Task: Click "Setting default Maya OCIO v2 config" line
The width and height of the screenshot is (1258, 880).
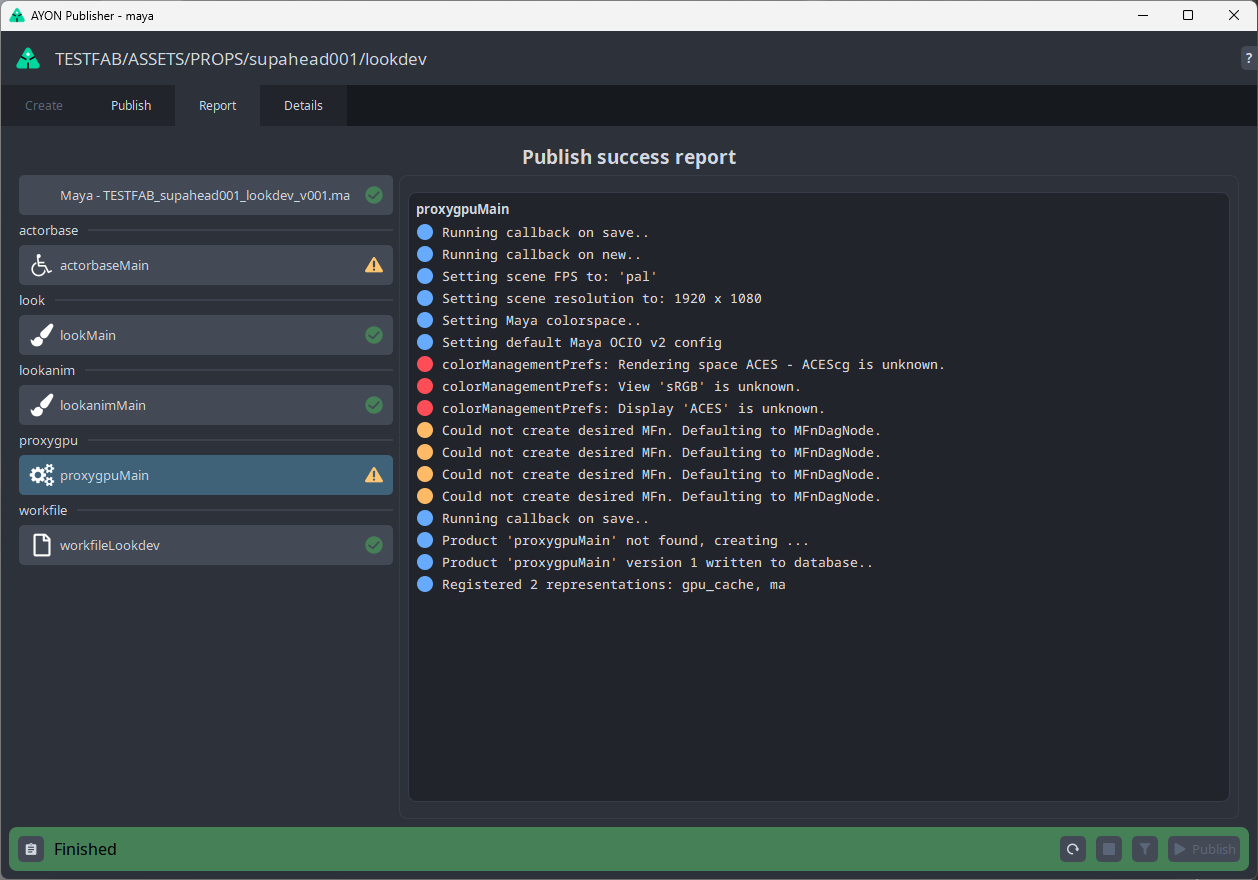Action: point(582,342)
